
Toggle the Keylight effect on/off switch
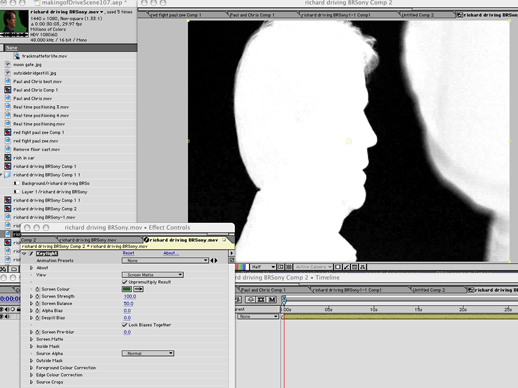coord(31,254)
